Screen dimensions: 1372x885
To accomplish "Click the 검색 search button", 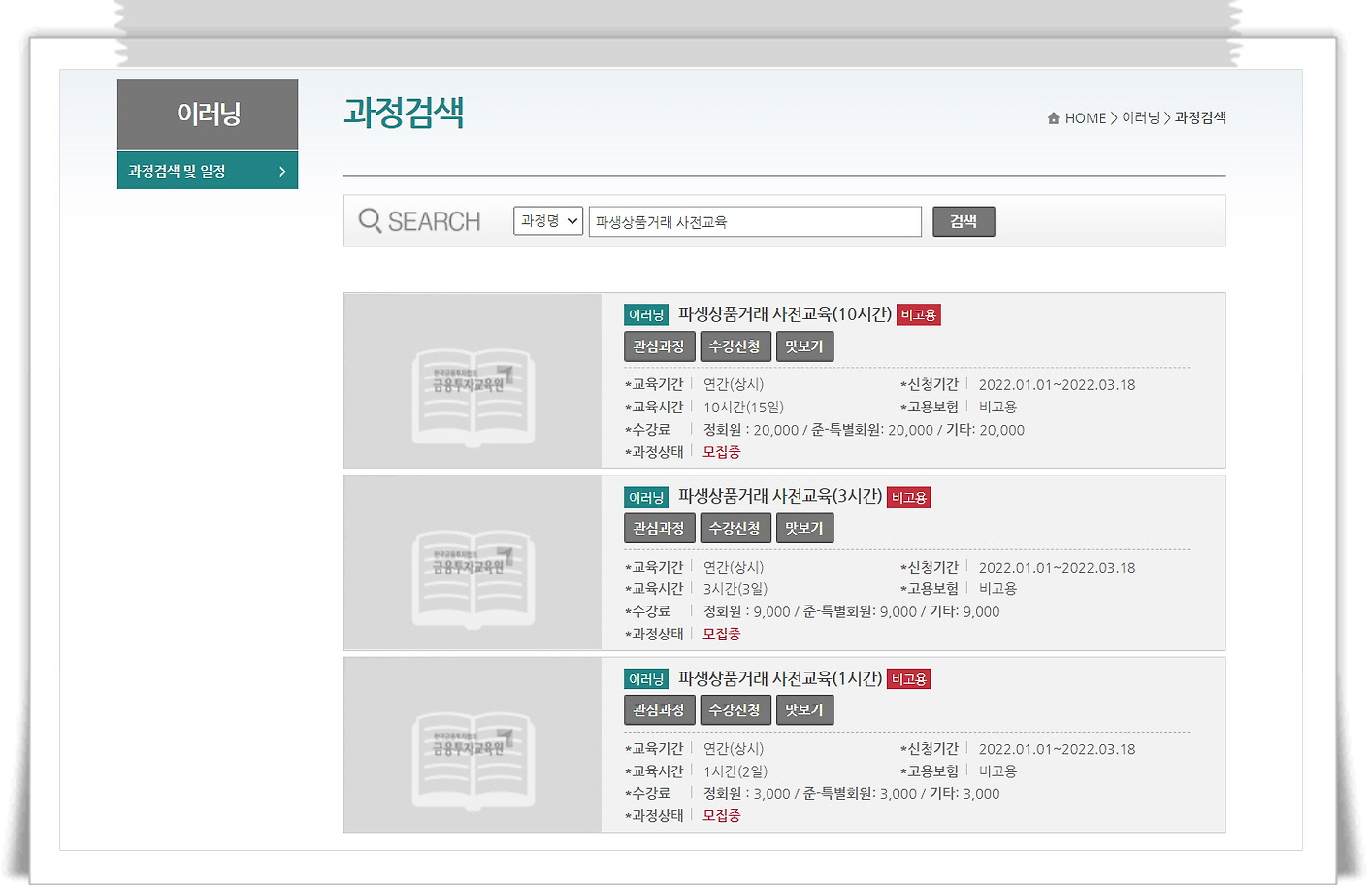I will click(964, 221).
